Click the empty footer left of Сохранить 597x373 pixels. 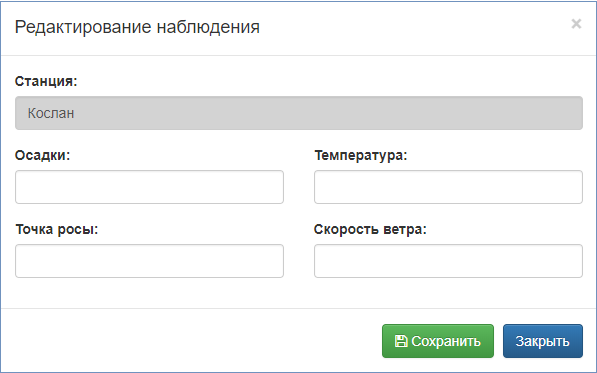click(190, 341)
